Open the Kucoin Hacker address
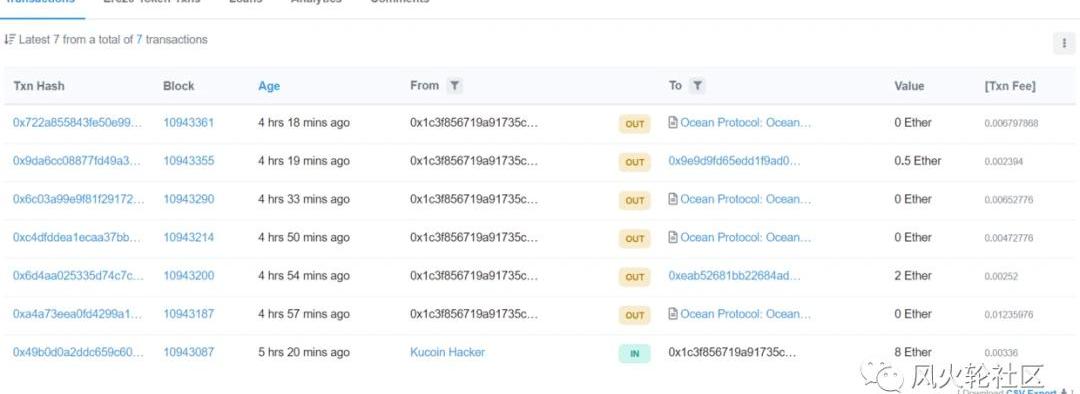Screen dimensions: 1080x394 click(x=447, y=352)
